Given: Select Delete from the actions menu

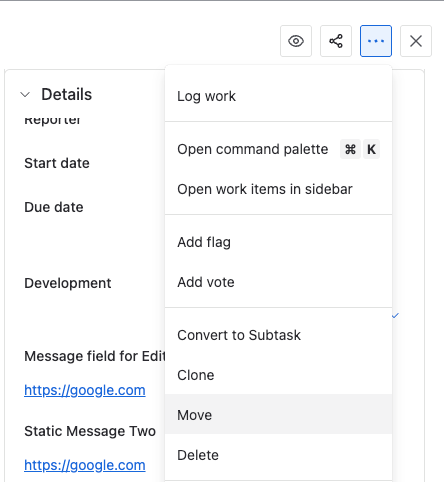Looking at the screenshot, I should [278, 455].
